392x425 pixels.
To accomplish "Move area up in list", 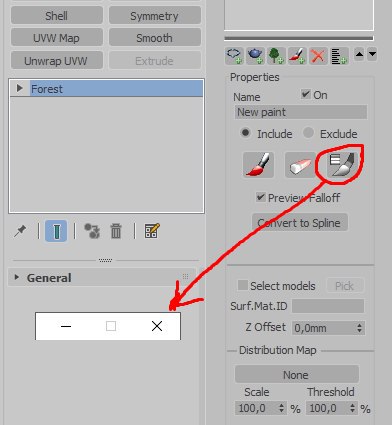I will [359, 54].
